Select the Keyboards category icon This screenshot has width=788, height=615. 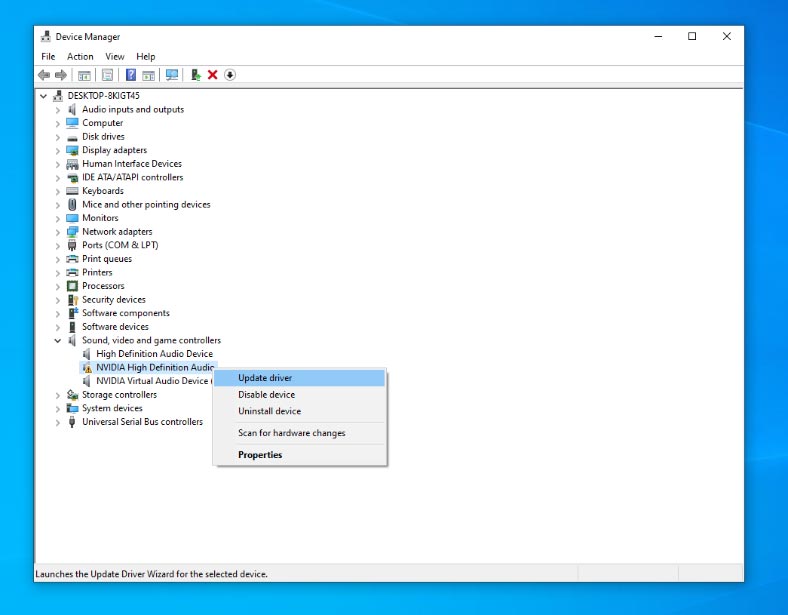(x=72, y=191)
